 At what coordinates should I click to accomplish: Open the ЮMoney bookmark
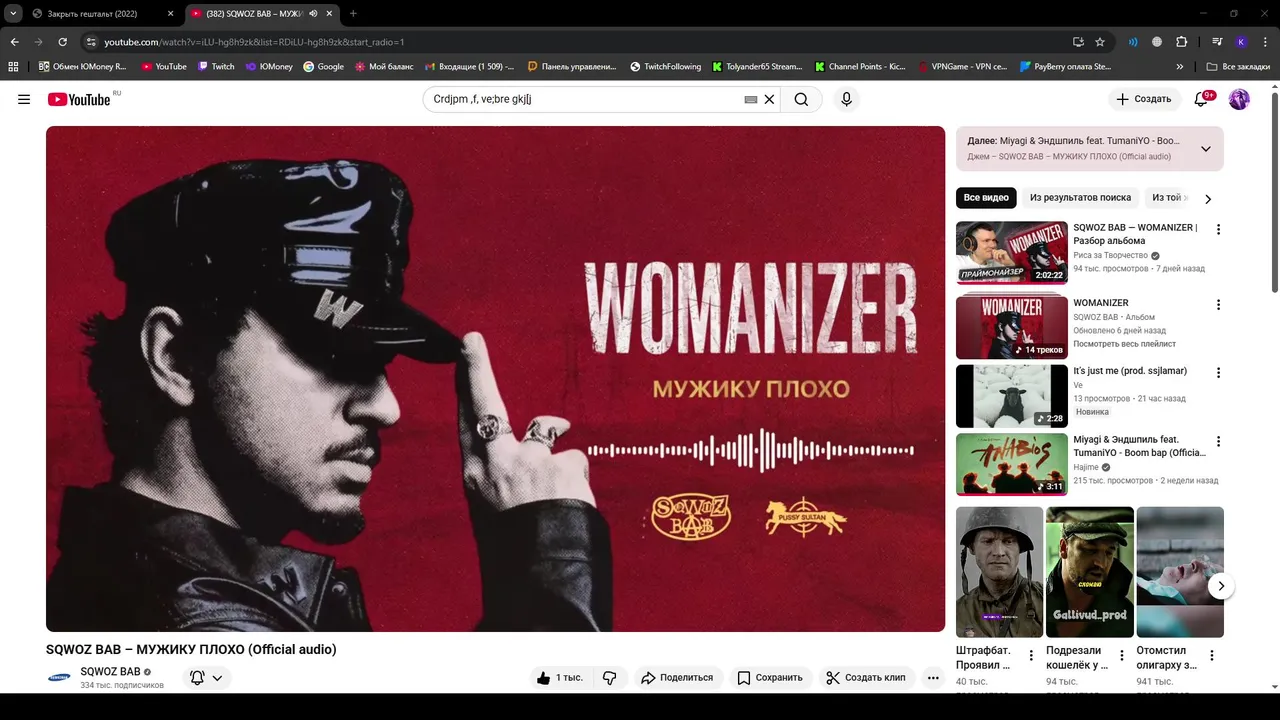[269, 66]
